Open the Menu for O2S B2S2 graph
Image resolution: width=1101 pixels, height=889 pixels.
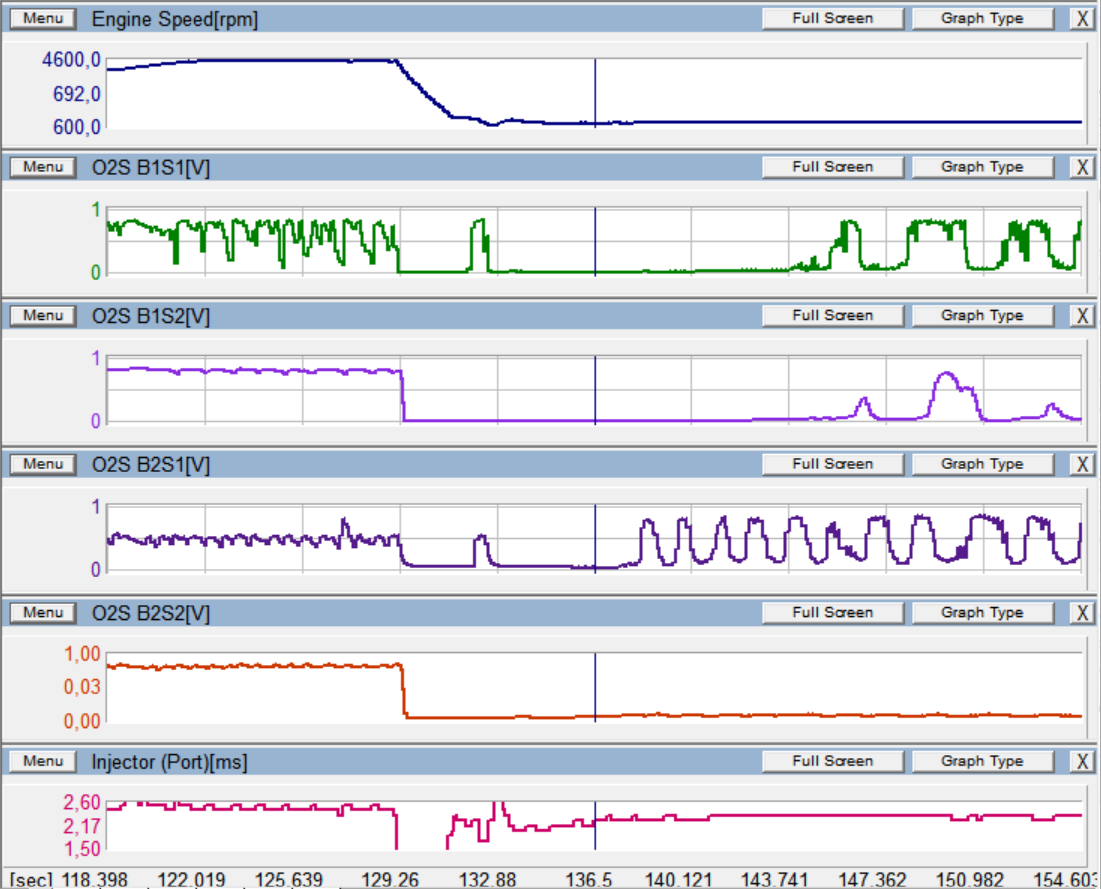click(42, 612)
